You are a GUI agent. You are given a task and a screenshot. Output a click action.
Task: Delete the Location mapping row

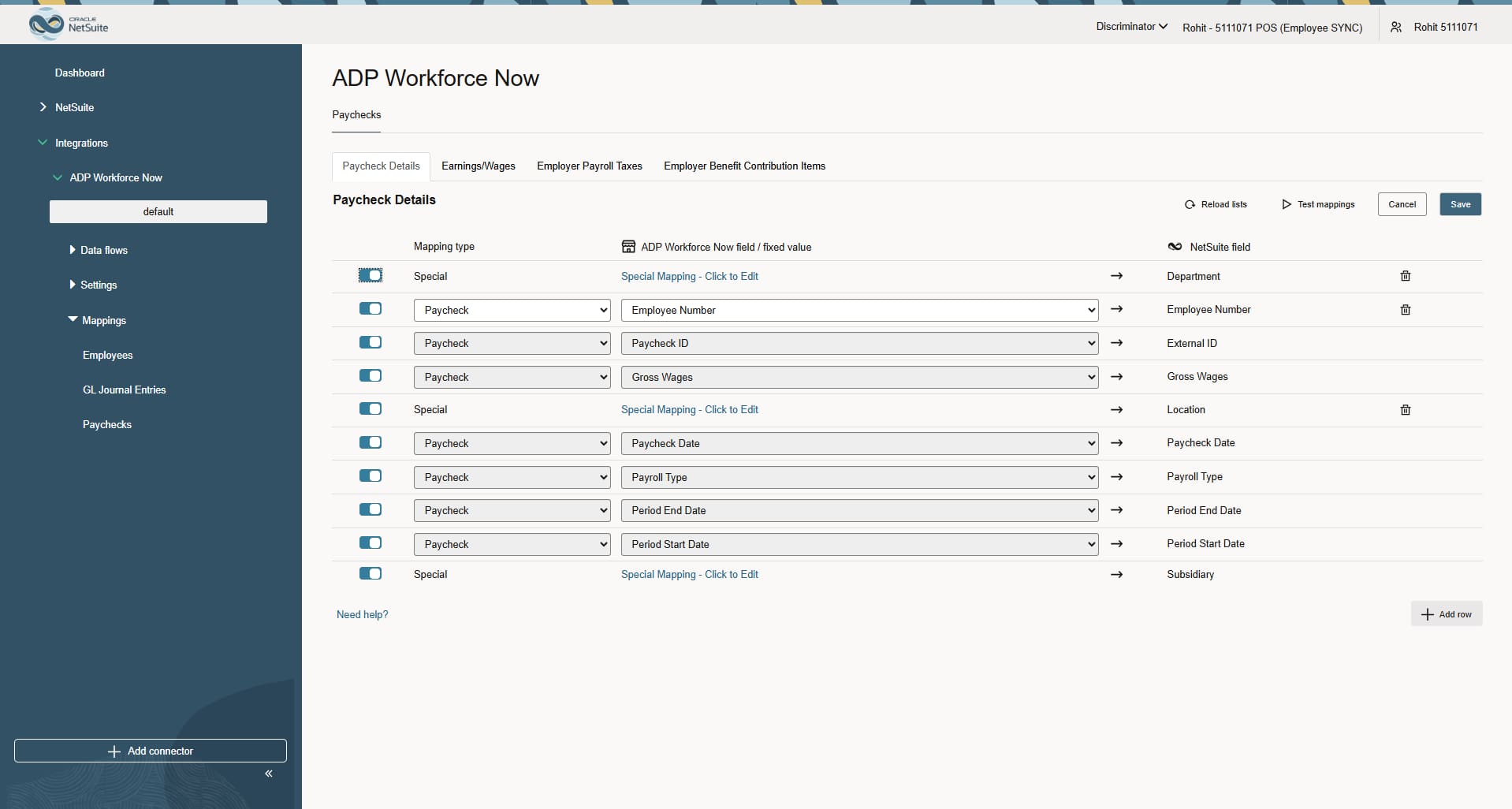[x=1405, y=410]
